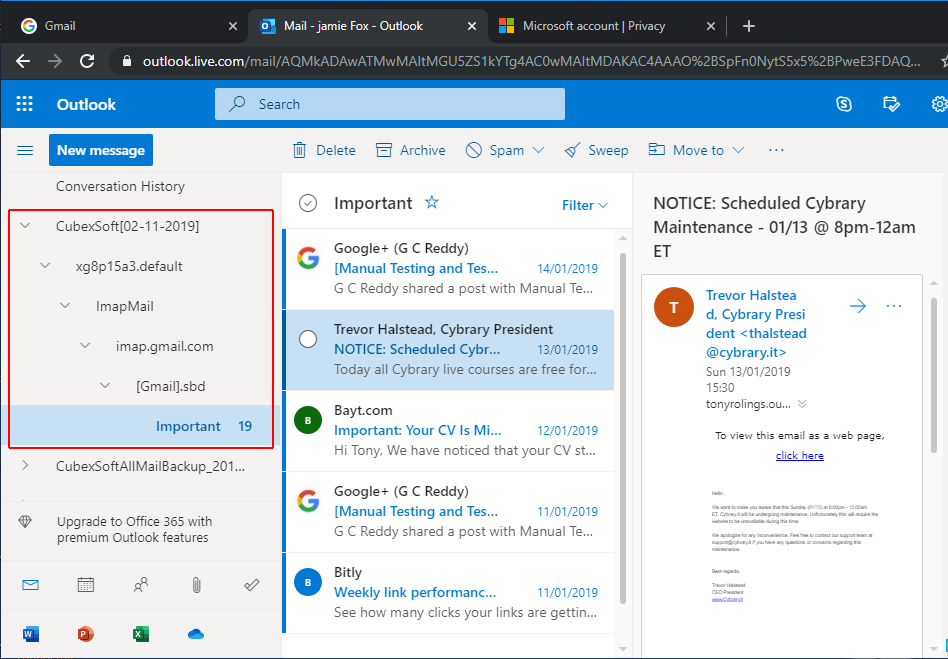948x659 pixels.
Task: Open a new browser tab
Action: coord(748,26)
